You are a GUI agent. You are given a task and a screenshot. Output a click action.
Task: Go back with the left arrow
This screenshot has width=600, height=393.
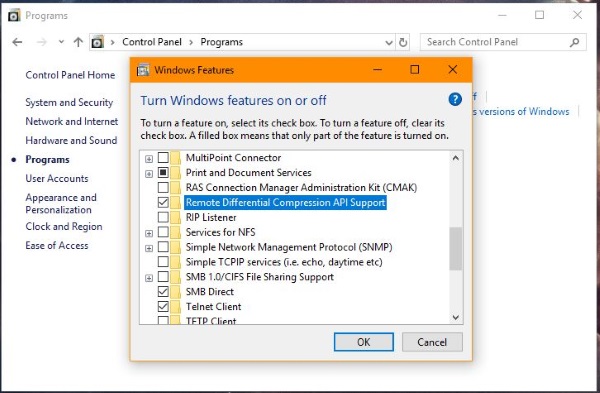[x=17, y=42]
